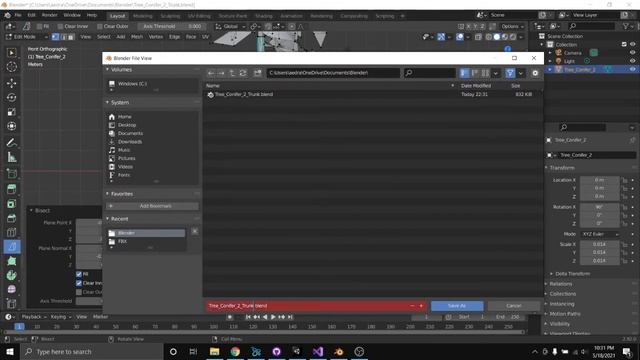Toggle the Clear Outer checkbox in Bisect panel

[79, 292]
